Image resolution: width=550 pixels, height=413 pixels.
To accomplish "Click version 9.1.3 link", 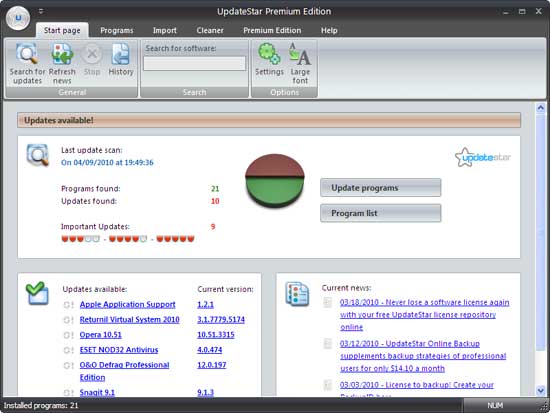I will [205, 392].
